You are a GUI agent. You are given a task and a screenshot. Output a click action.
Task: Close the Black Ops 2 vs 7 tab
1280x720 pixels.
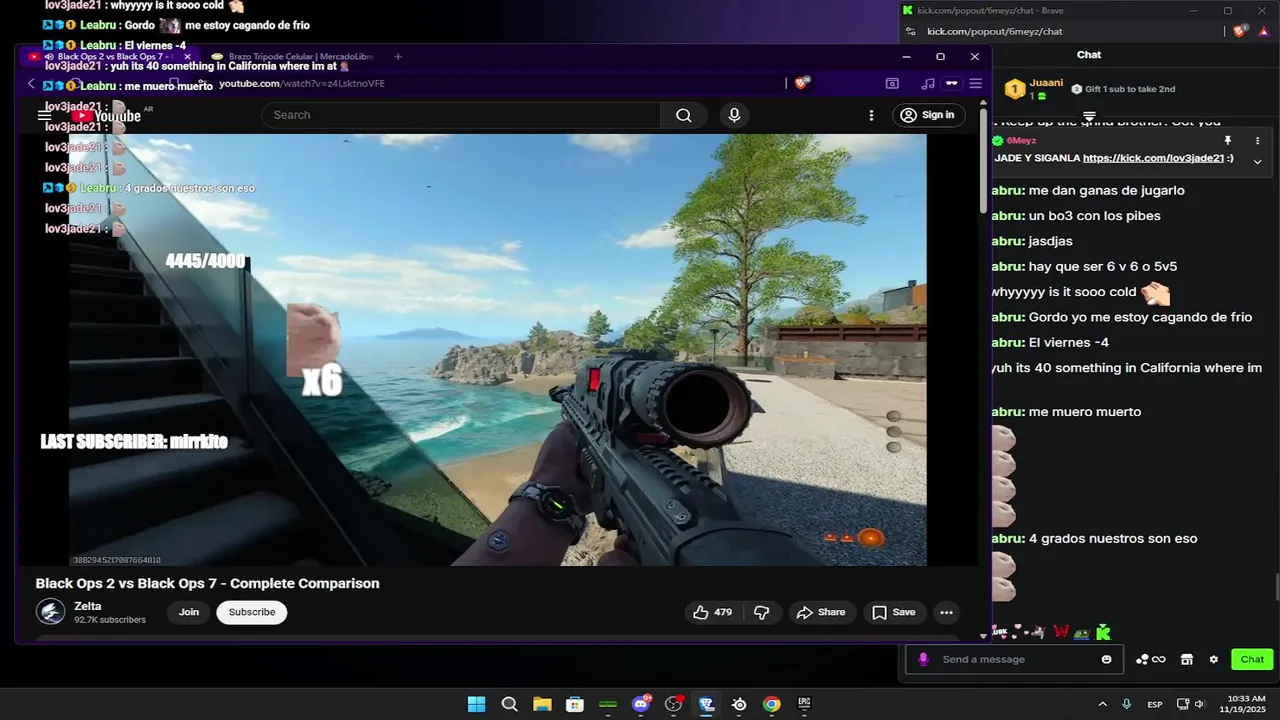187,57
